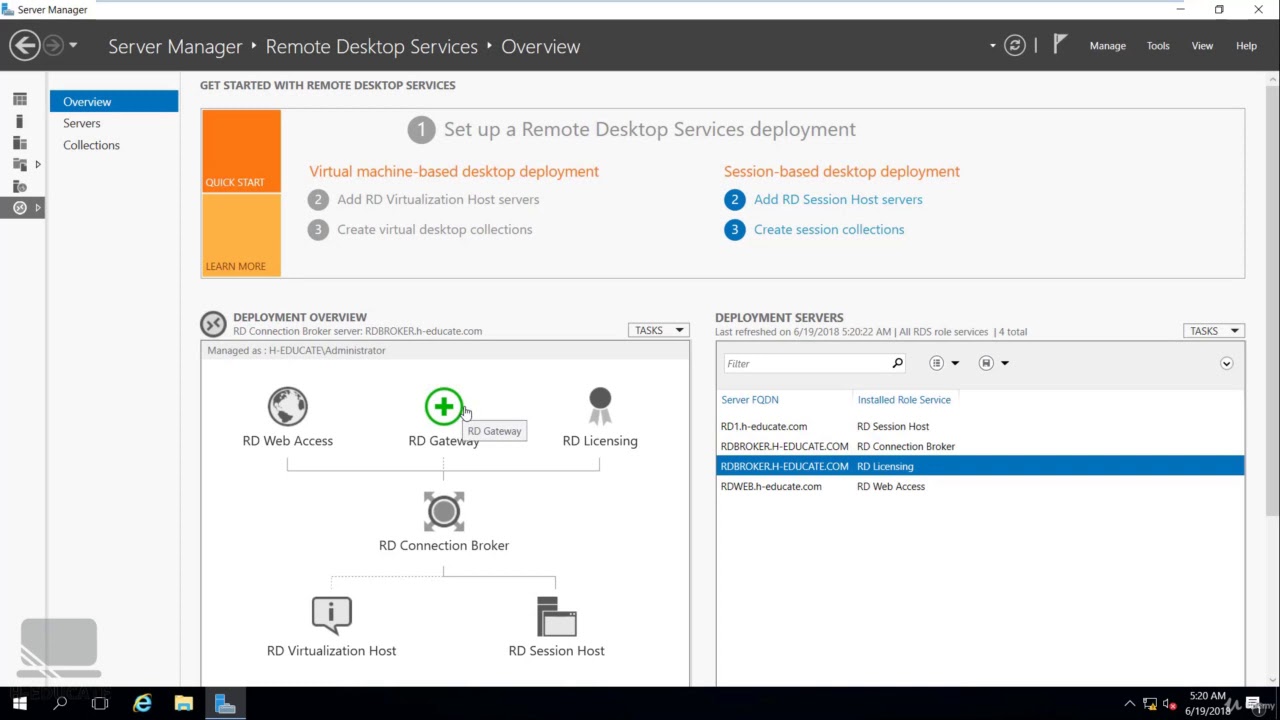Click step 2 circle for Session Host
The height and width of the screenshot is (720, 1280).
coord(734,199)
